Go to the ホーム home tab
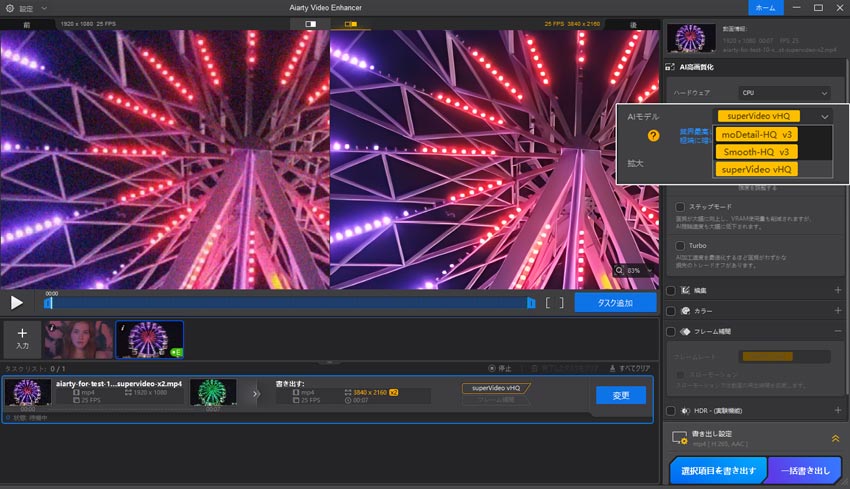This screenshot has width=850, height=489. (x=765, y=8)
